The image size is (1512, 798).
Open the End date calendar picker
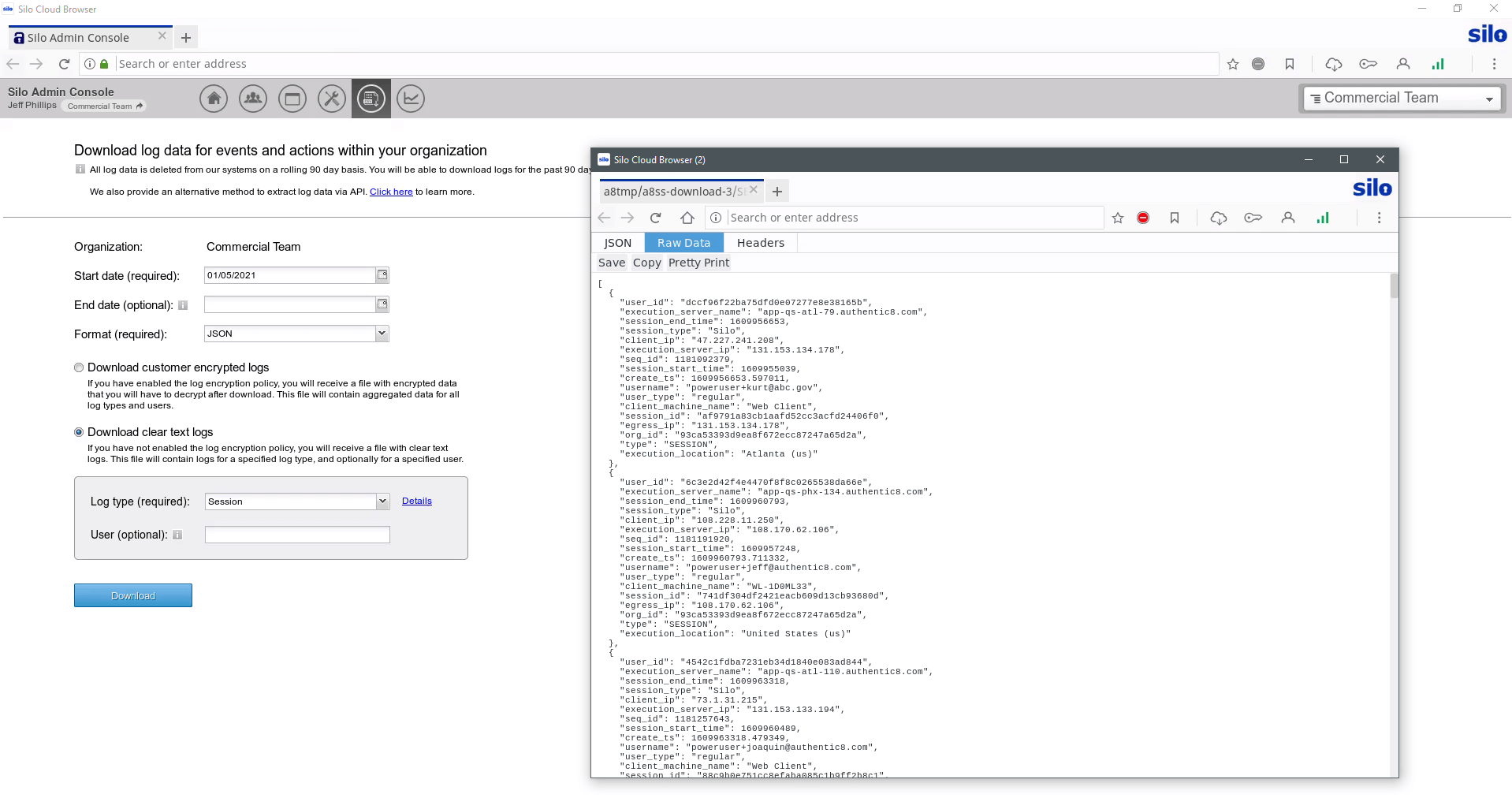382,304
